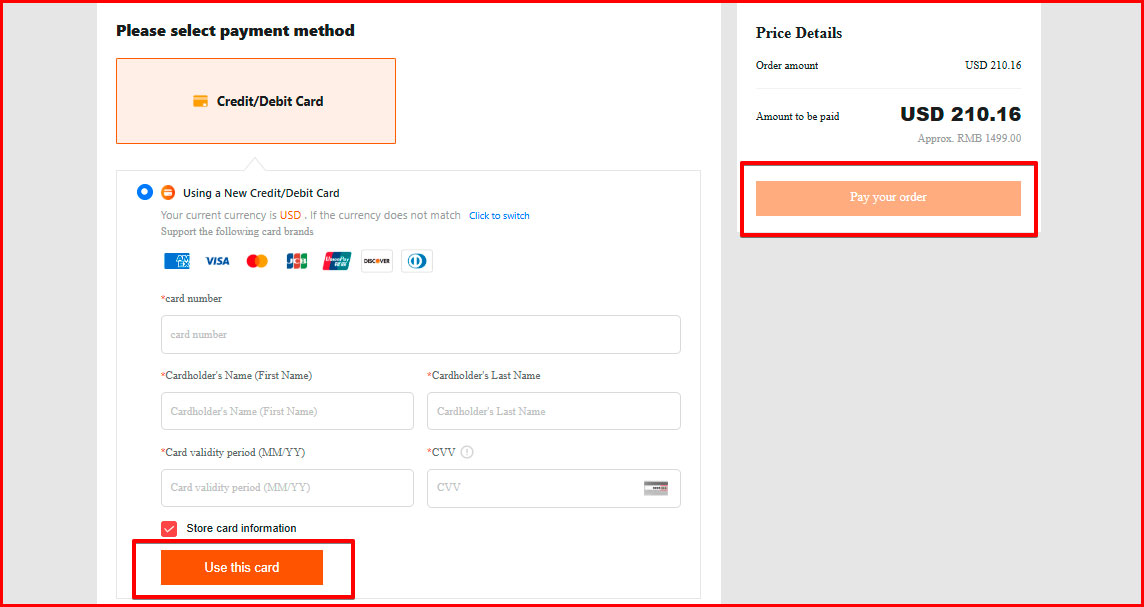Image resolution: width=1144 pixels, height=607 pixels.
Task: Click the American Express card brand icon
Action: (177, 261)
